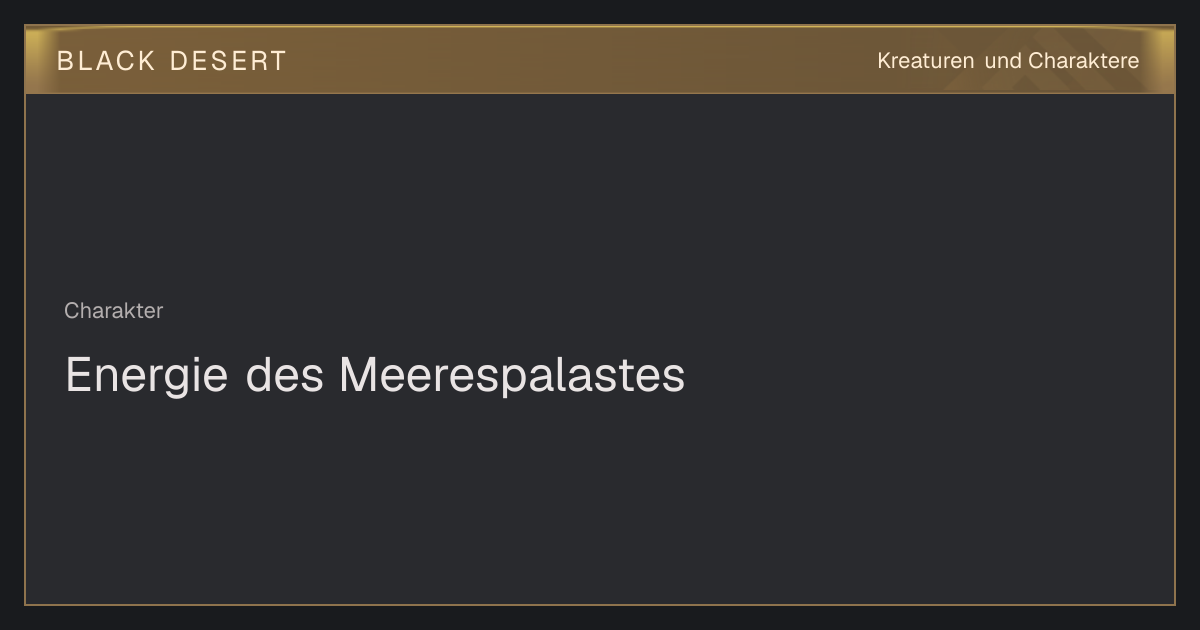Viewport: 1200px width, 630px height.
Task: Click the BLACK DESERT logo text
Action: click(172, 61)
